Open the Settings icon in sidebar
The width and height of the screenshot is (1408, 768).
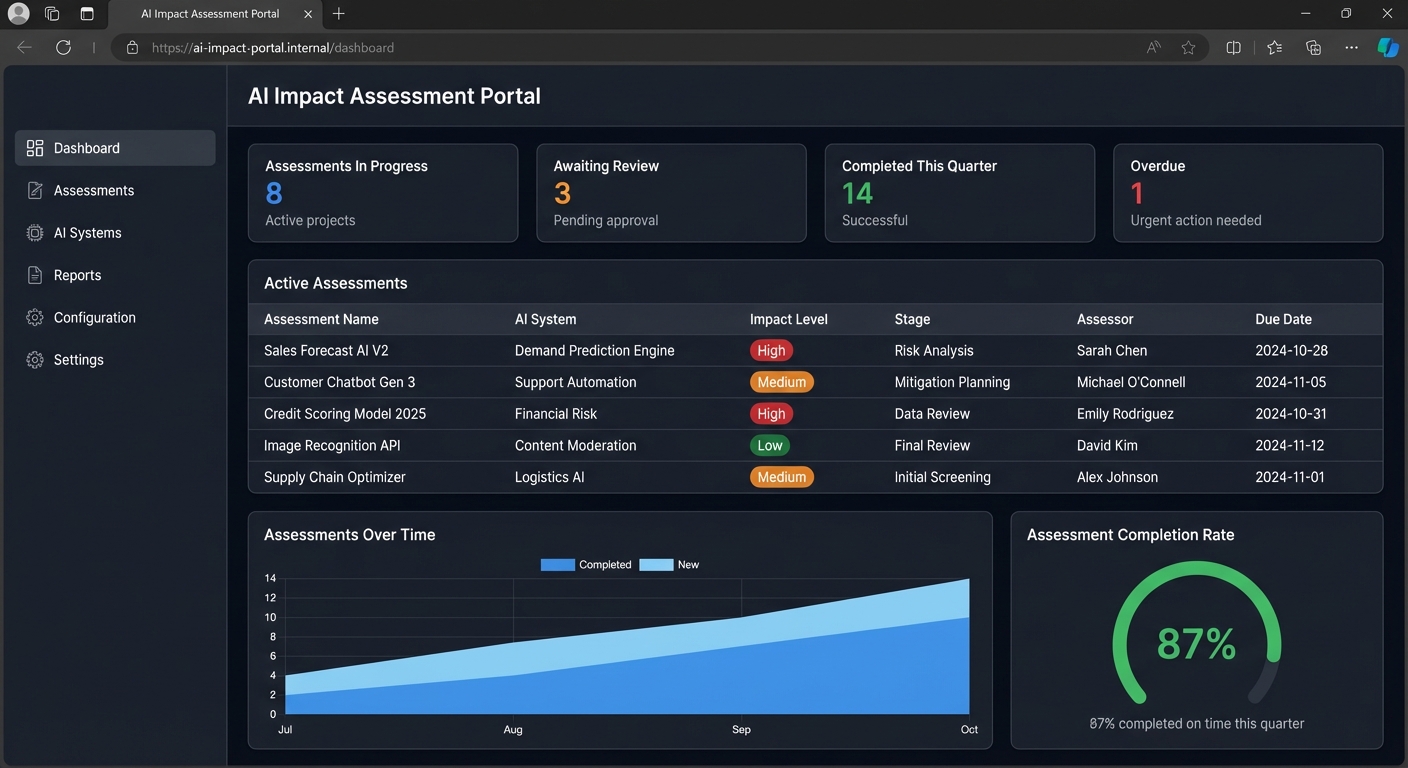tap(34, 359)
